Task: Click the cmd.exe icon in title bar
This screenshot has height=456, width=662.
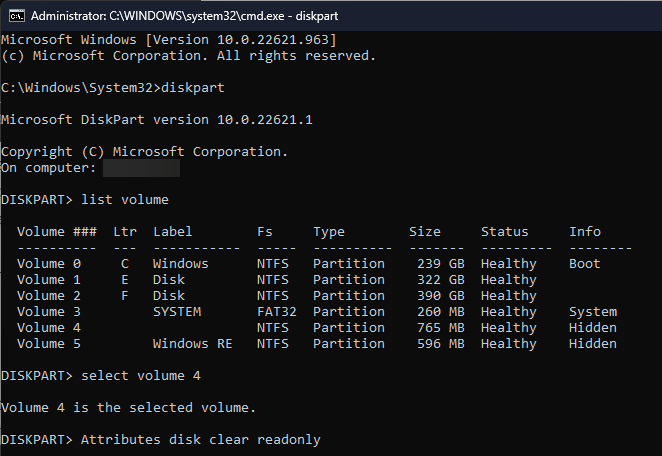Action: point(17,16)
